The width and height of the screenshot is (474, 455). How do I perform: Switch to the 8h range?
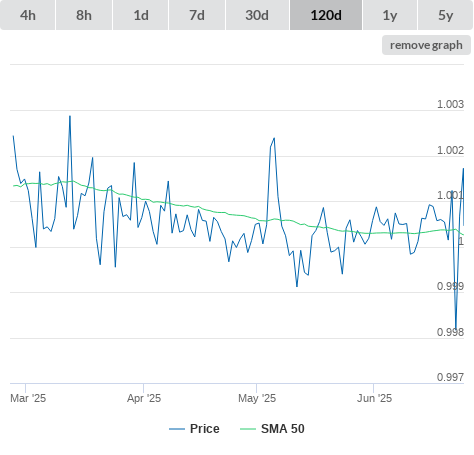click(84, 15)
